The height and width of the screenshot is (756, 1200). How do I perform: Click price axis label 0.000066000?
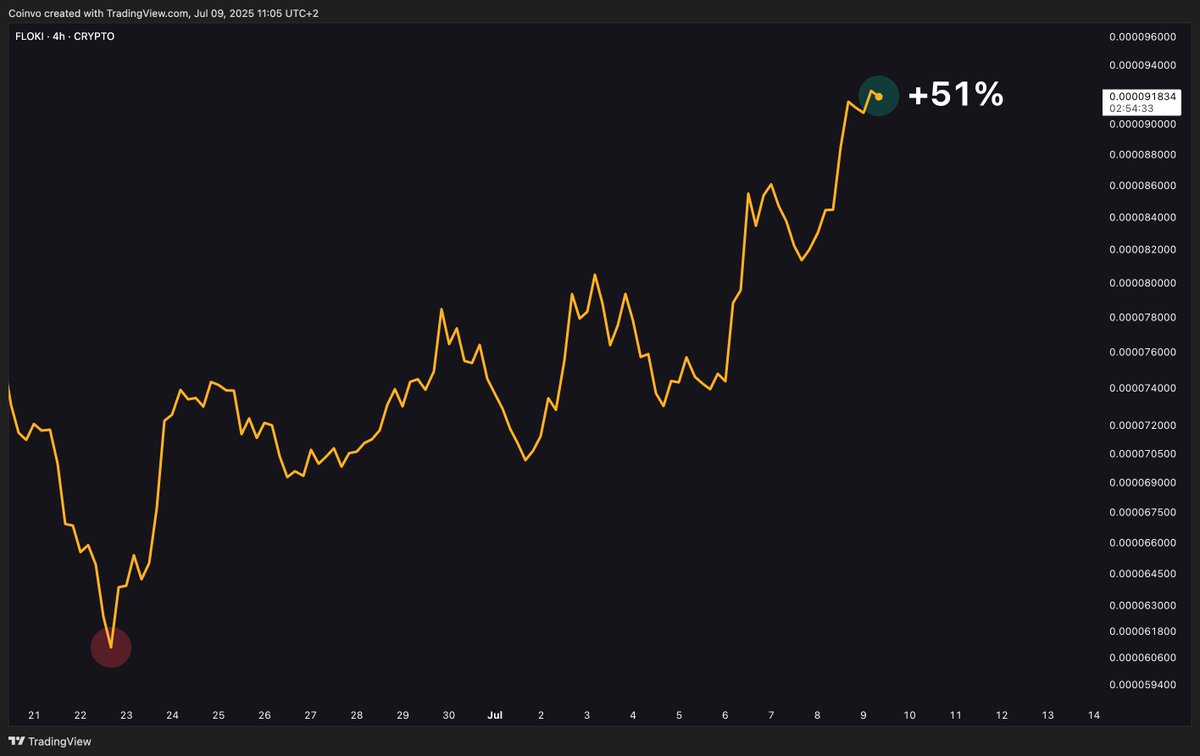[x=1145, y=542]
